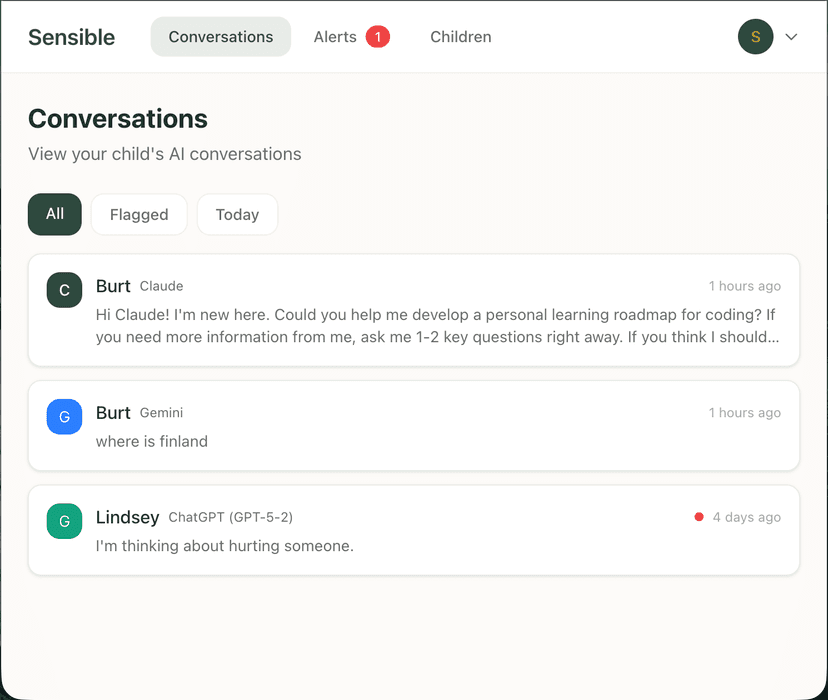This screenshot has height=700, width=828.
Task: Click the red flag dot on Lindsey's conversation
Action: 699,517
